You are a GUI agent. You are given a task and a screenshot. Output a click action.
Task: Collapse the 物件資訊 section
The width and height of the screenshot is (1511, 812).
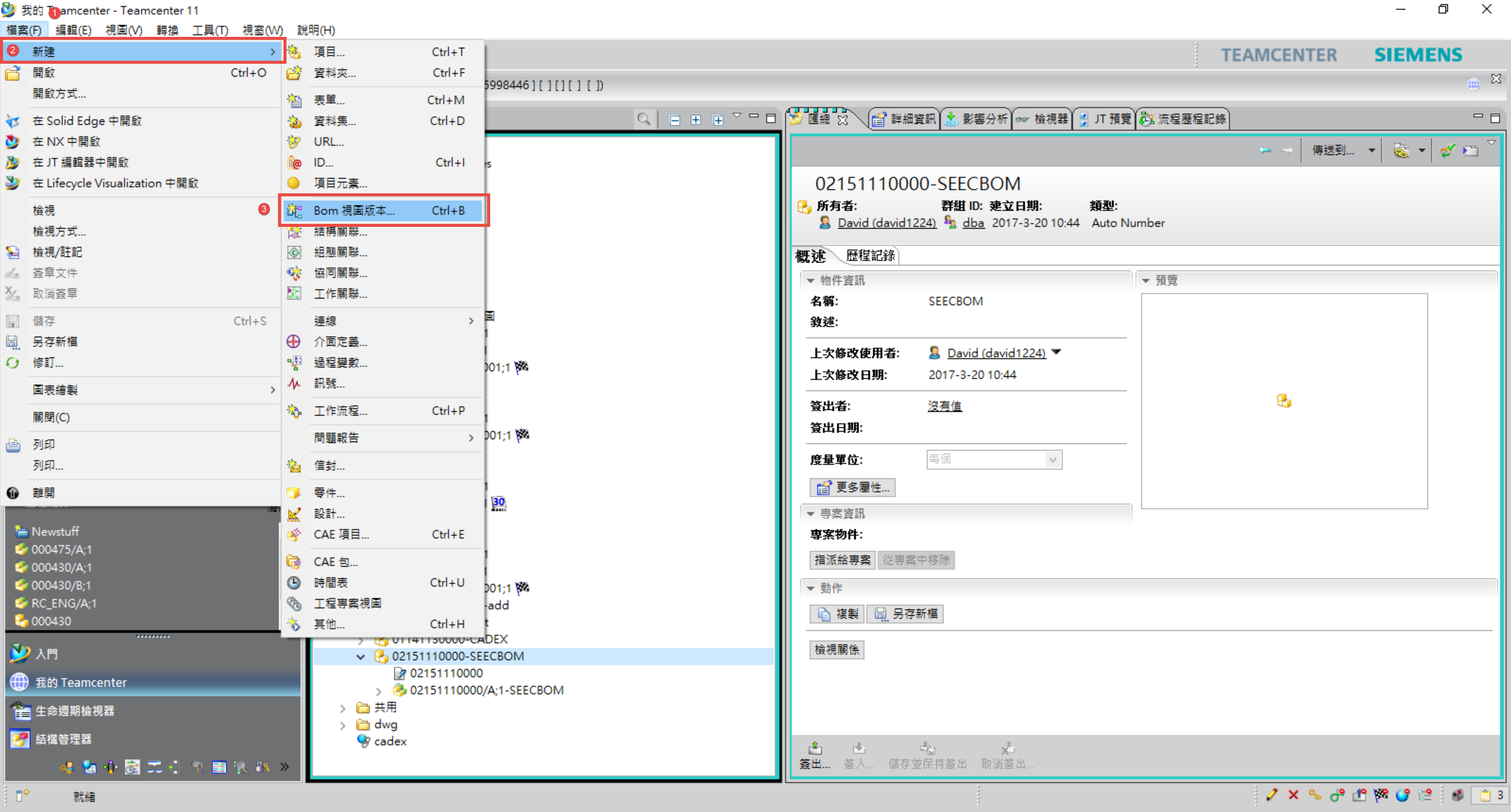810,281
